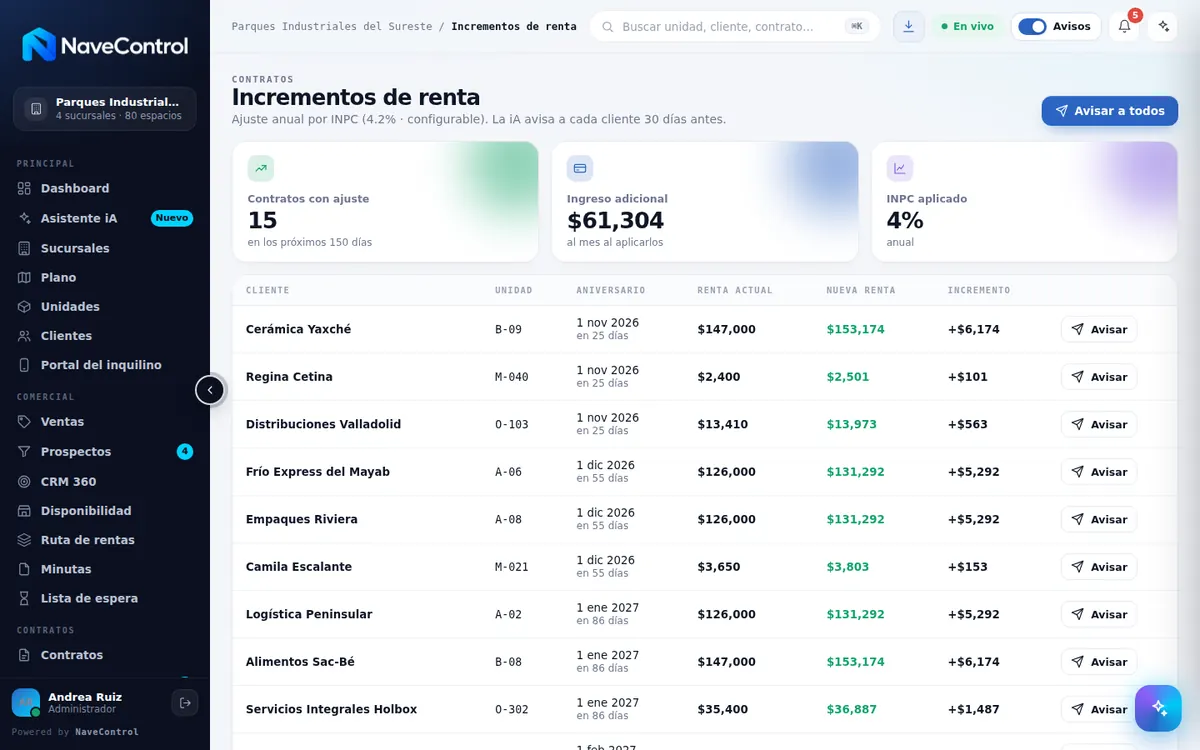
Task: Click Andrea Ruiz's avatar
Action: (26, 703)
